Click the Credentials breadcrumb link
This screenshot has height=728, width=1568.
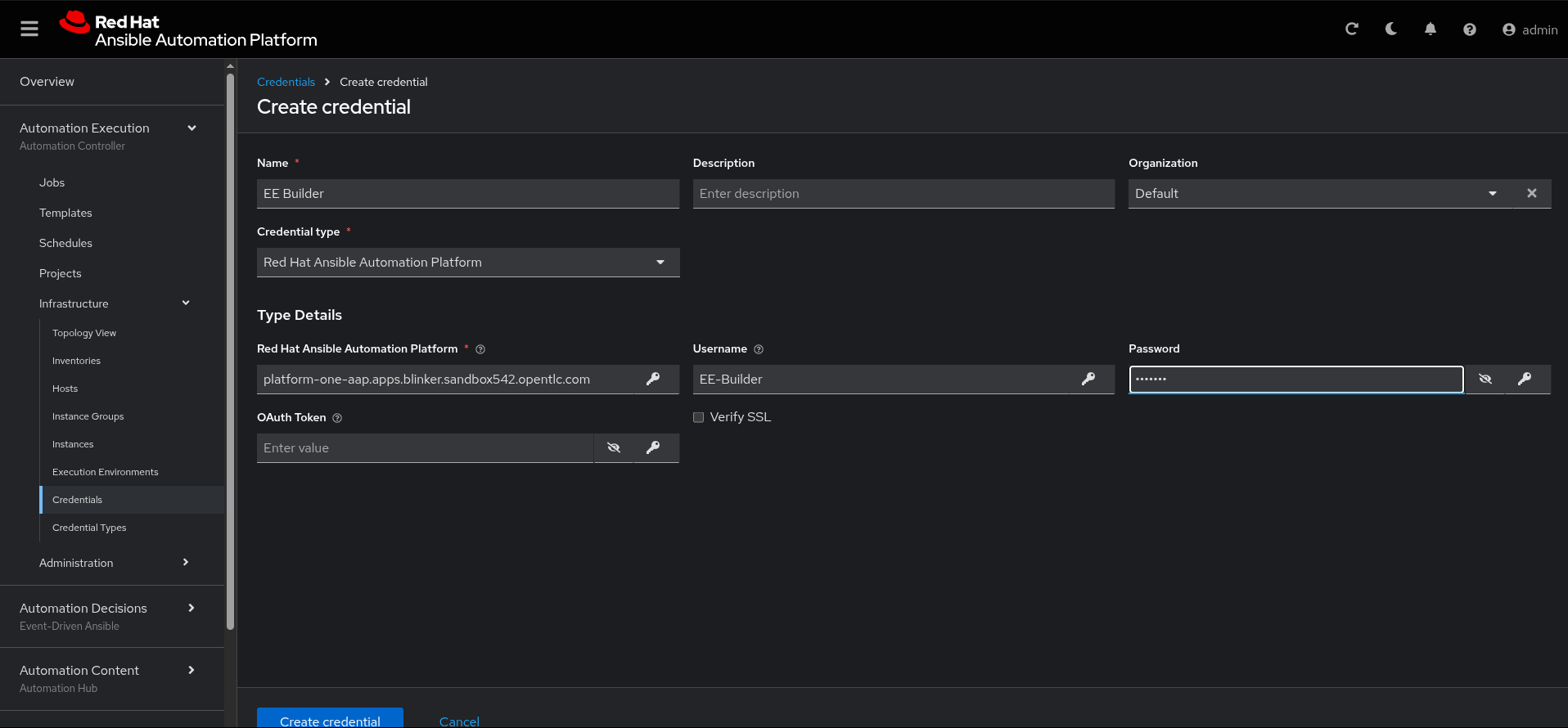286,82
